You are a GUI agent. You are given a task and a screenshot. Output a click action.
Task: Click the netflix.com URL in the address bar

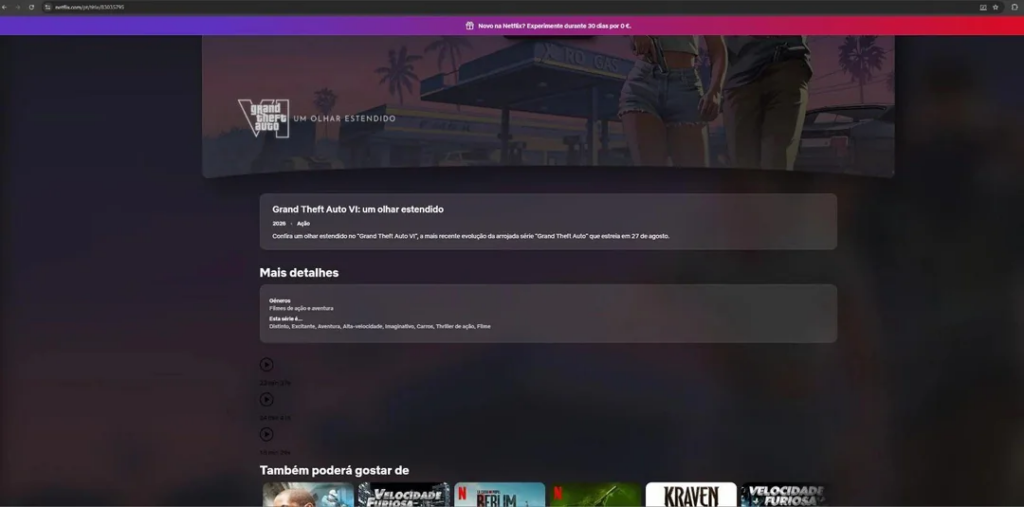[89, 7]
